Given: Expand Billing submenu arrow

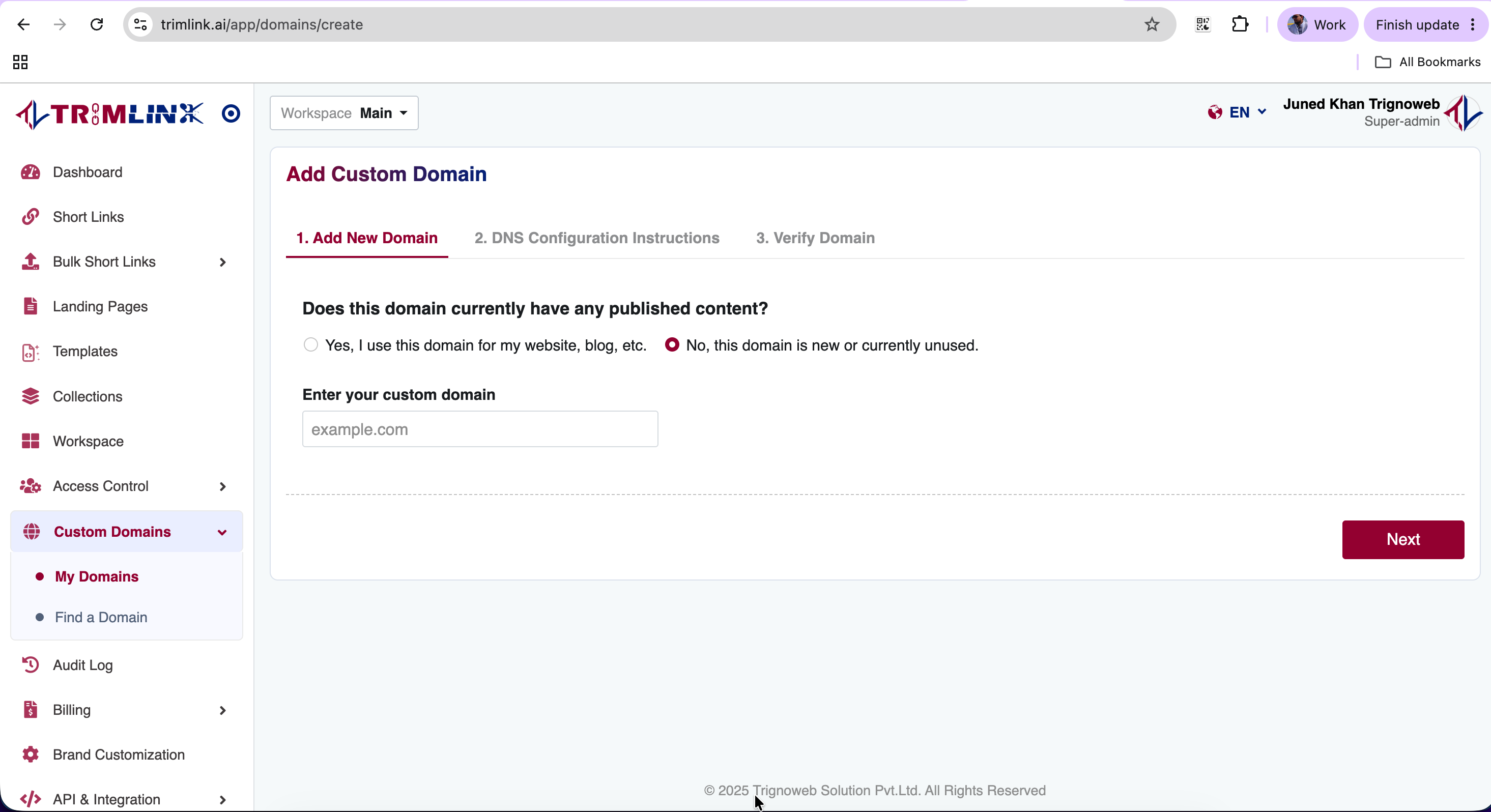Looking at the screenshot, I should point(223,710).
